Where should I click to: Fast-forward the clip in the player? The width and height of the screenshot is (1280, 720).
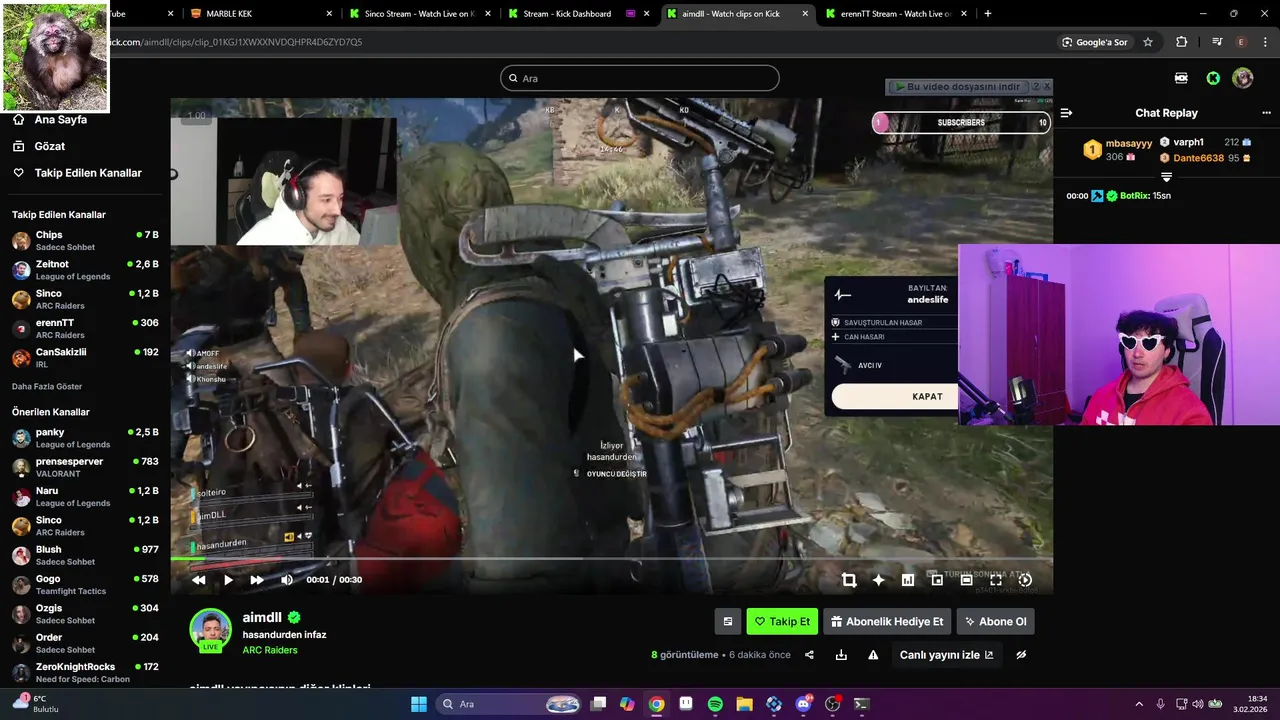[257, 580]
